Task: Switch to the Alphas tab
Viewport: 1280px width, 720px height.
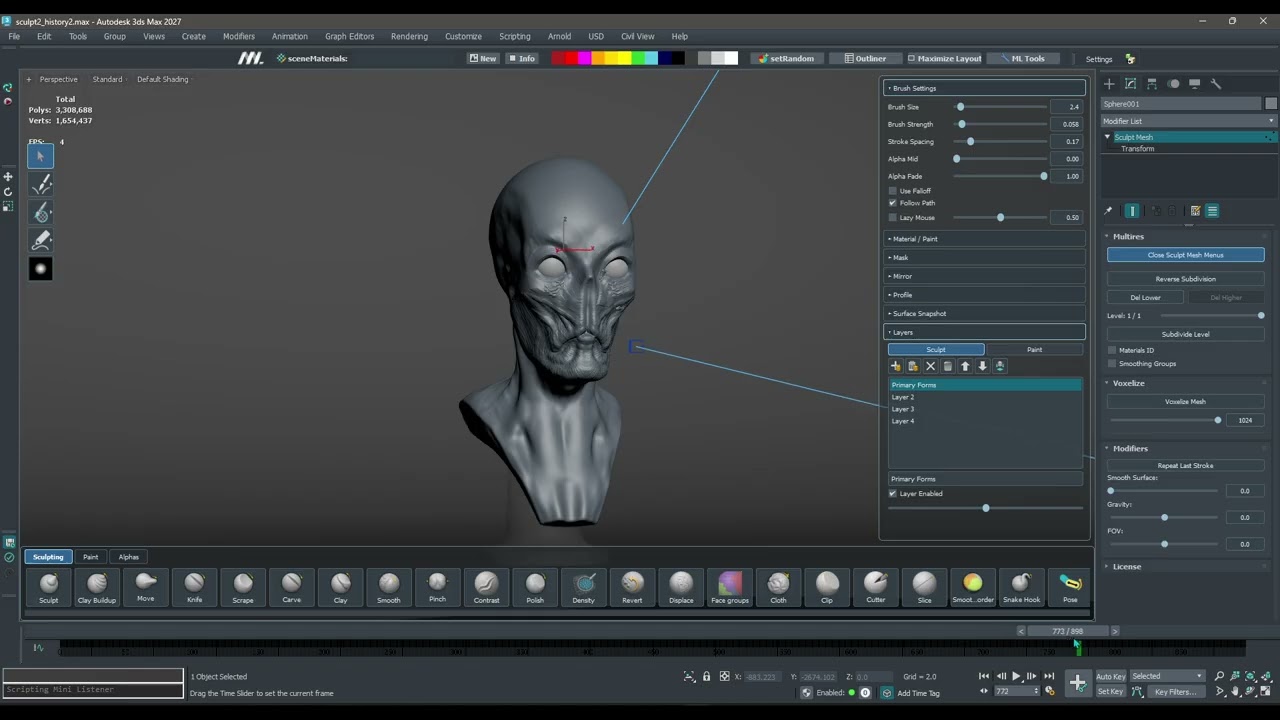Action: coord(129,557)
